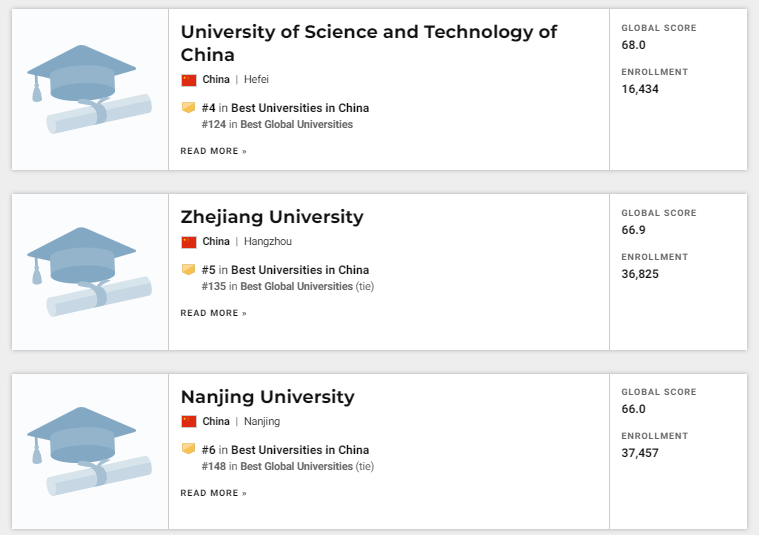Click the China flag icon beside Hangzhou

tap(189, 242)
